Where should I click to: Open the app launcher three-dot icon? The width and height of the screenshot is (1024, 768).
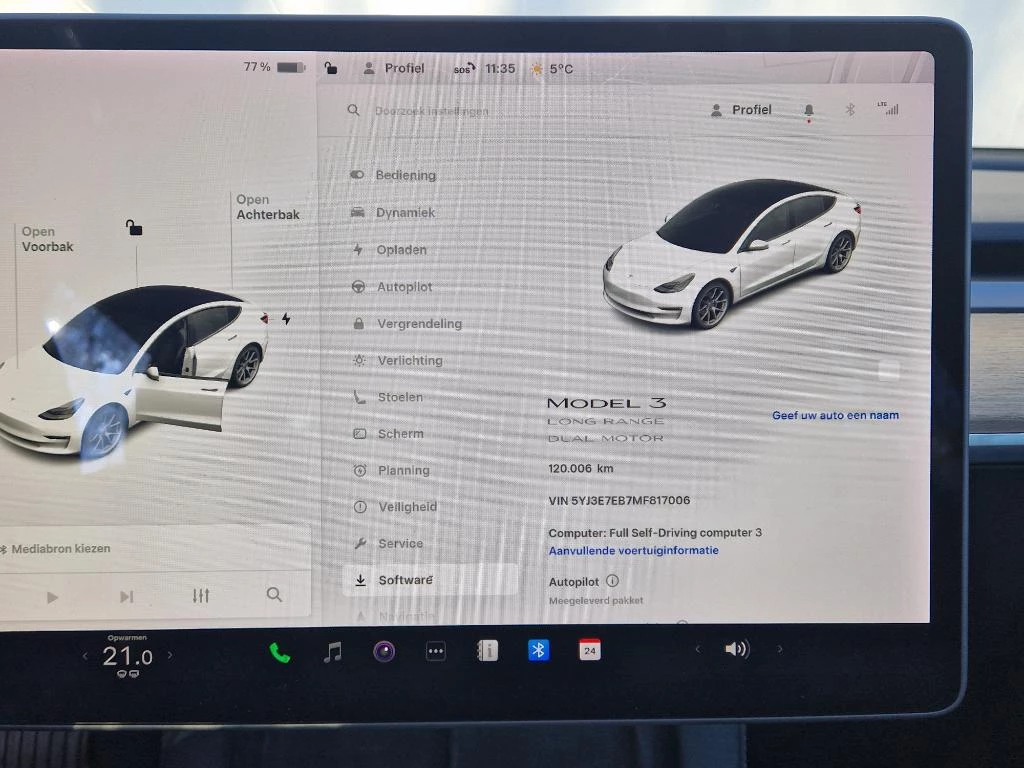[x=436, y=650]
